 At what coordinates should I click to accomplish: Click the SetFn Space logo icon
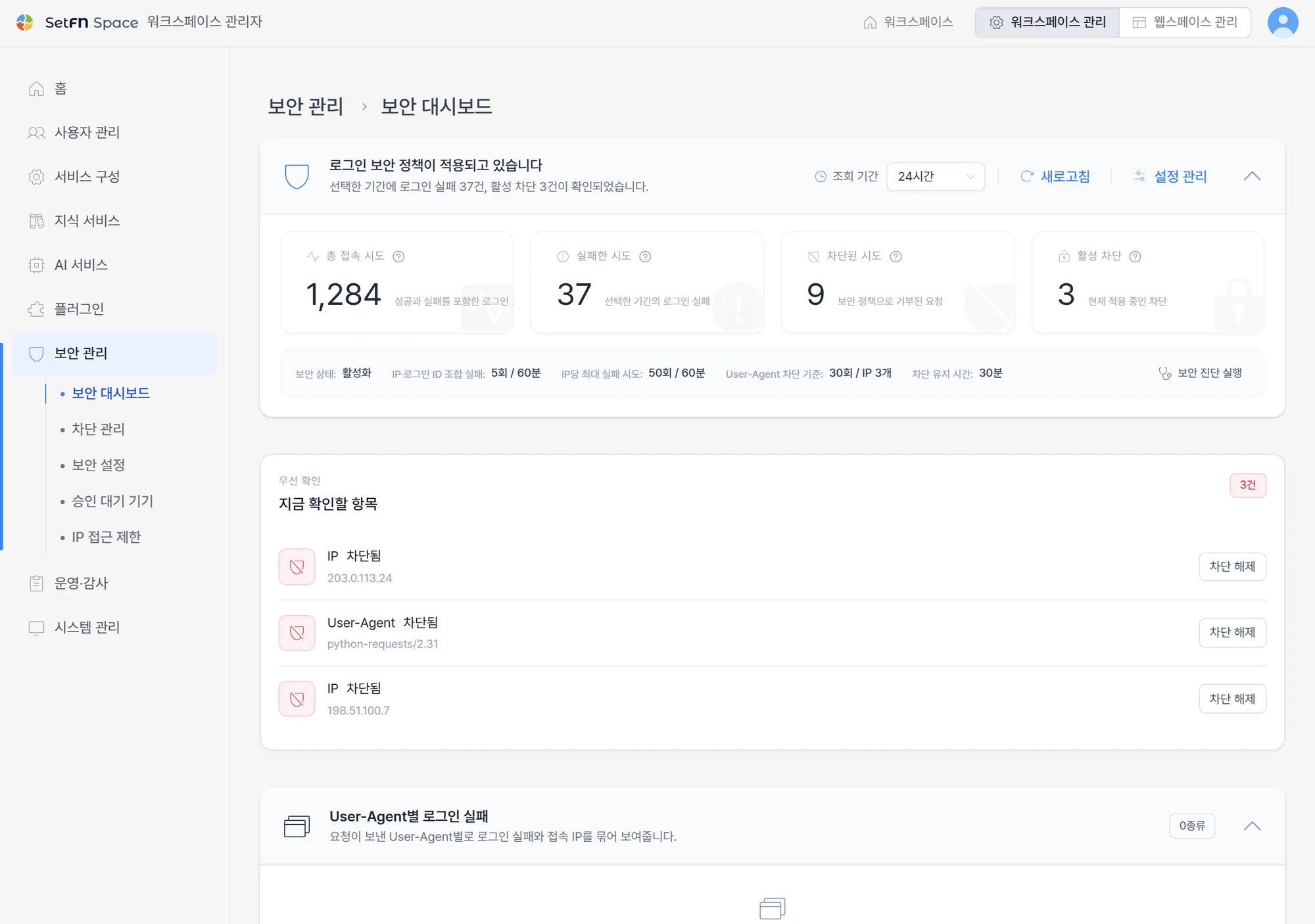click(25, 22)
